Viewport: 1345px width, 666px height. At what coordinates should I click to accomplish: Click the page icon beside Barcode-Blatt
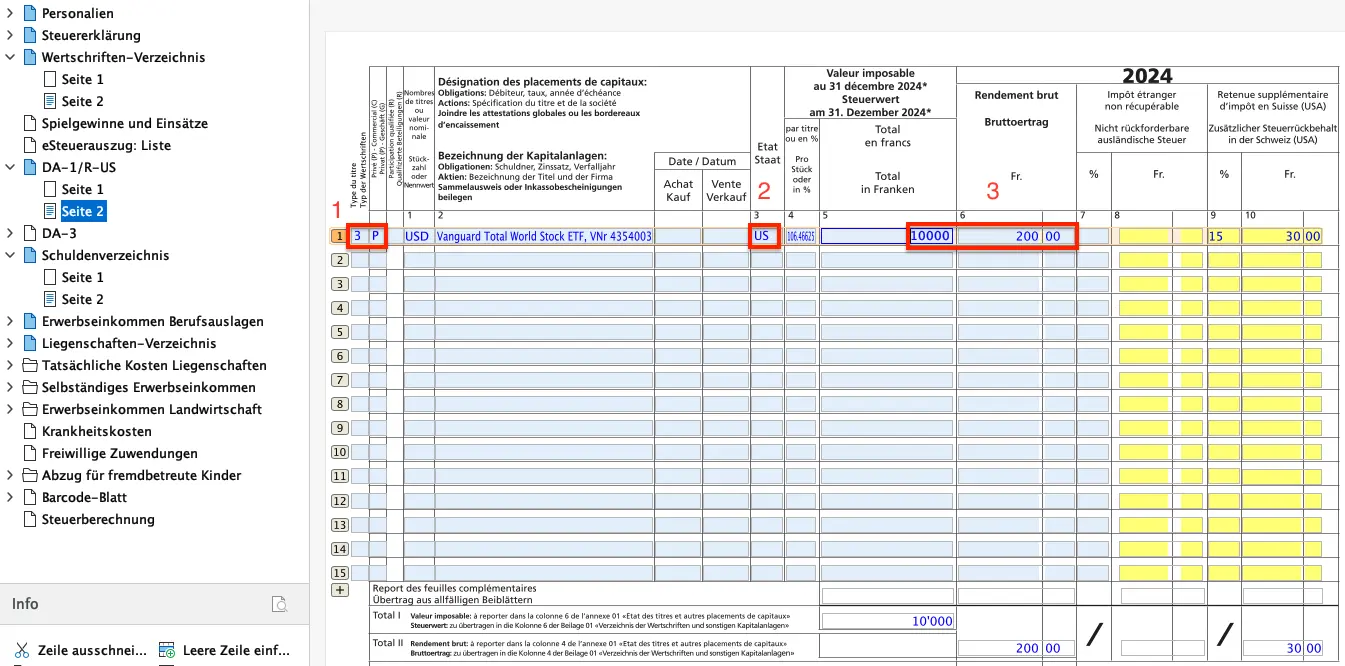point(29,497)
